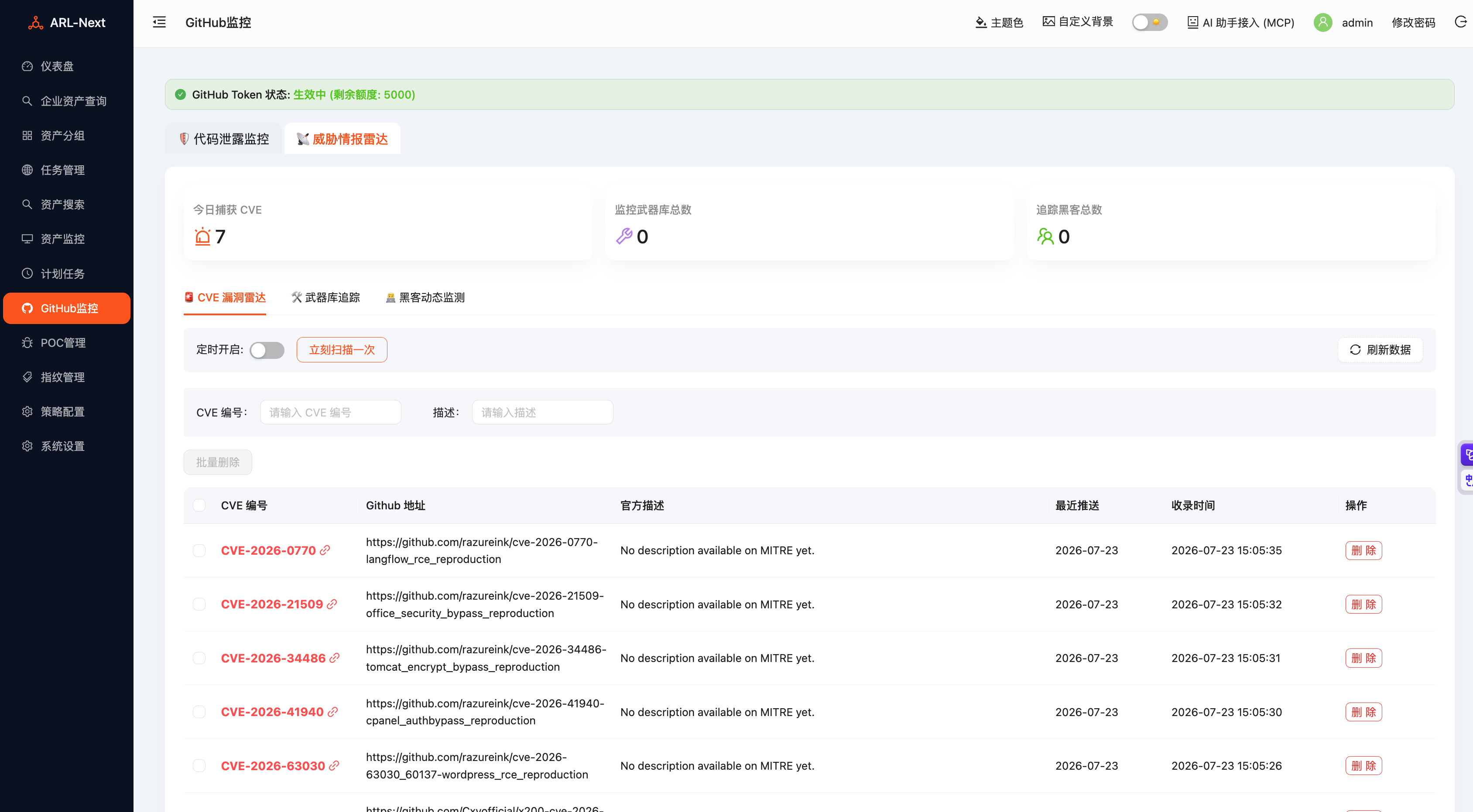Open the CVE-2026-34486 link
Image resolution: width=1473 pixels, height=812 pixels.
point(273,658)
